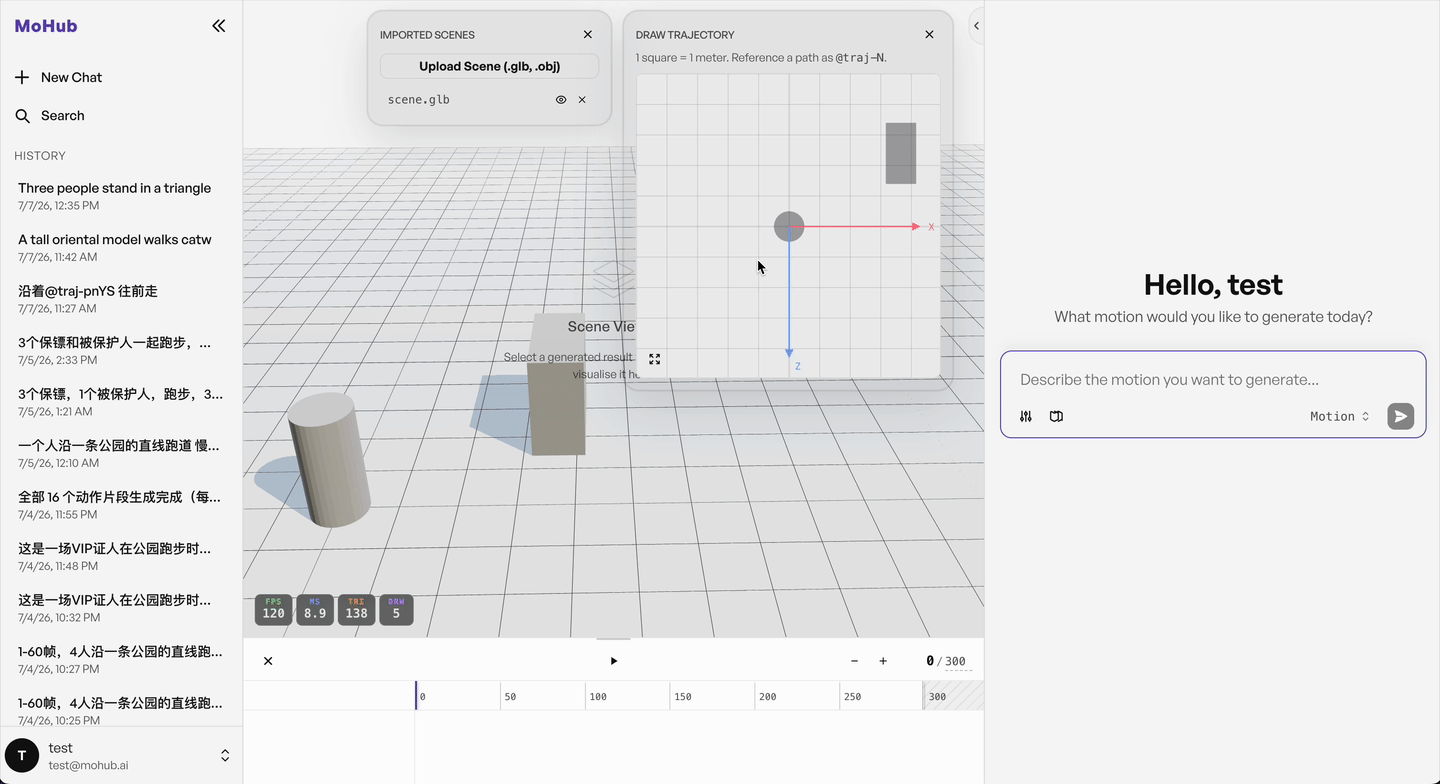The width and height of the screenshot is (1440, 784).
Task: Zoom in timeline with plus button
Action: [883, 661]
